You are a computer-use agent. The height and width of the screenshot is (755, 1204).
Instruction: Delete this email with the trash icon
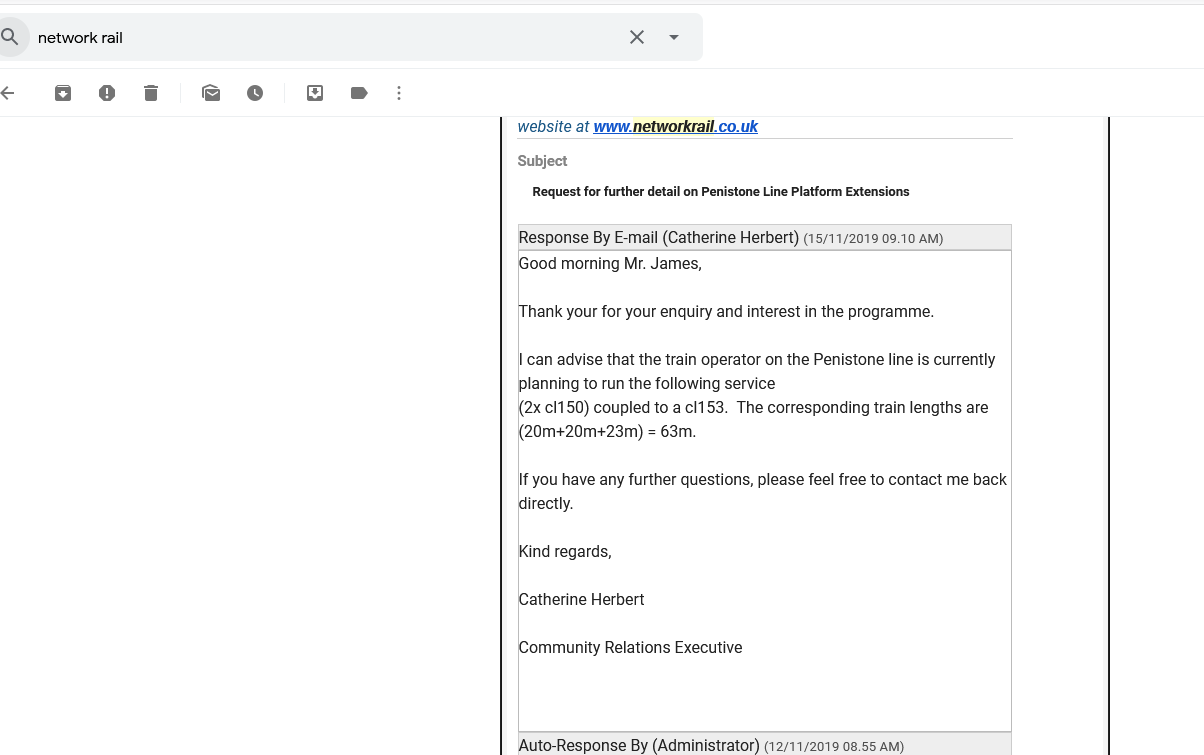(151, 93)
